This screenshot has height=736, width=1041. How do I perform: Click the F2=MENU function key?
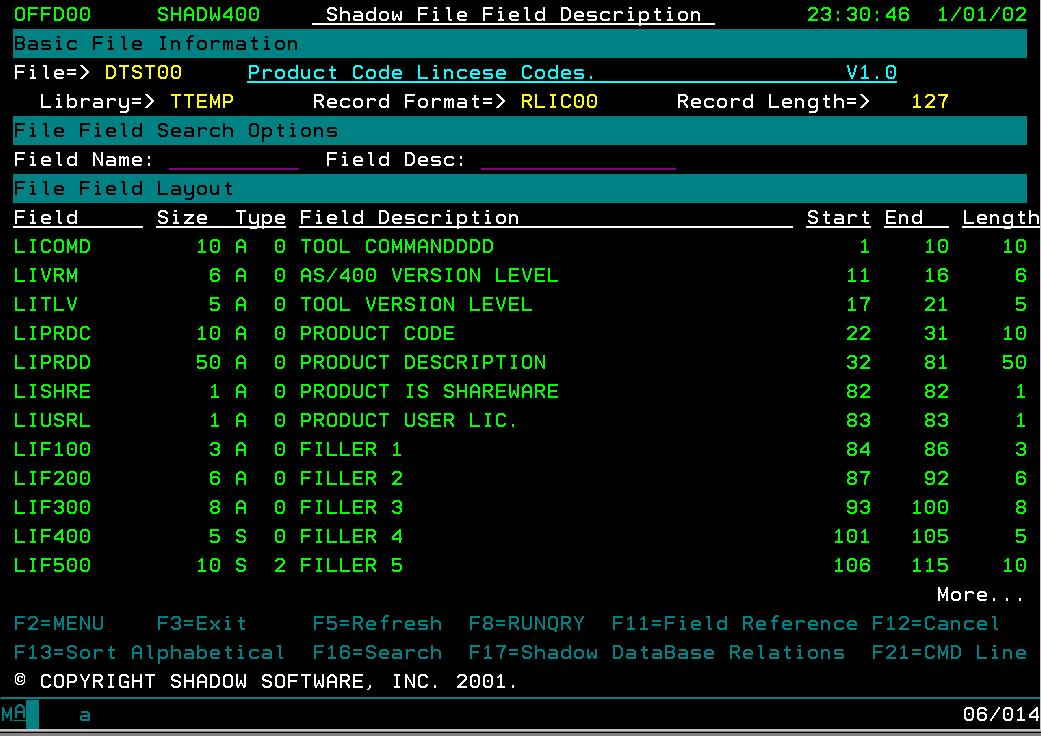click(59, 624)
